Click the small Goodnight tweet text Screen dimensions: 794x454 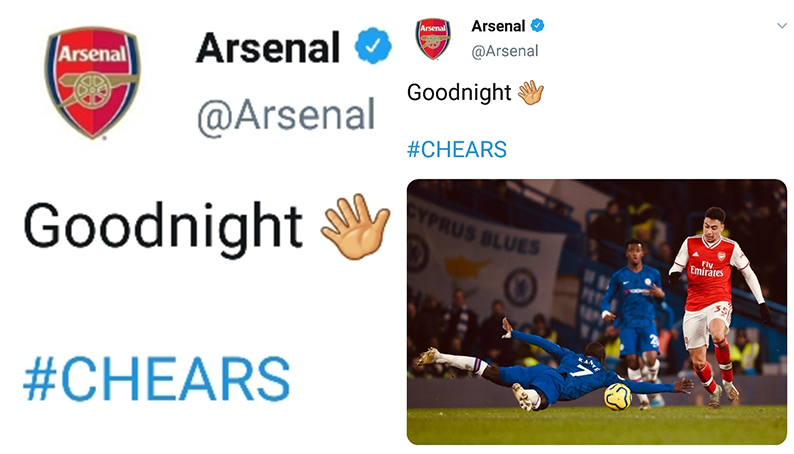pyautogui.click(x=459, y=93)
